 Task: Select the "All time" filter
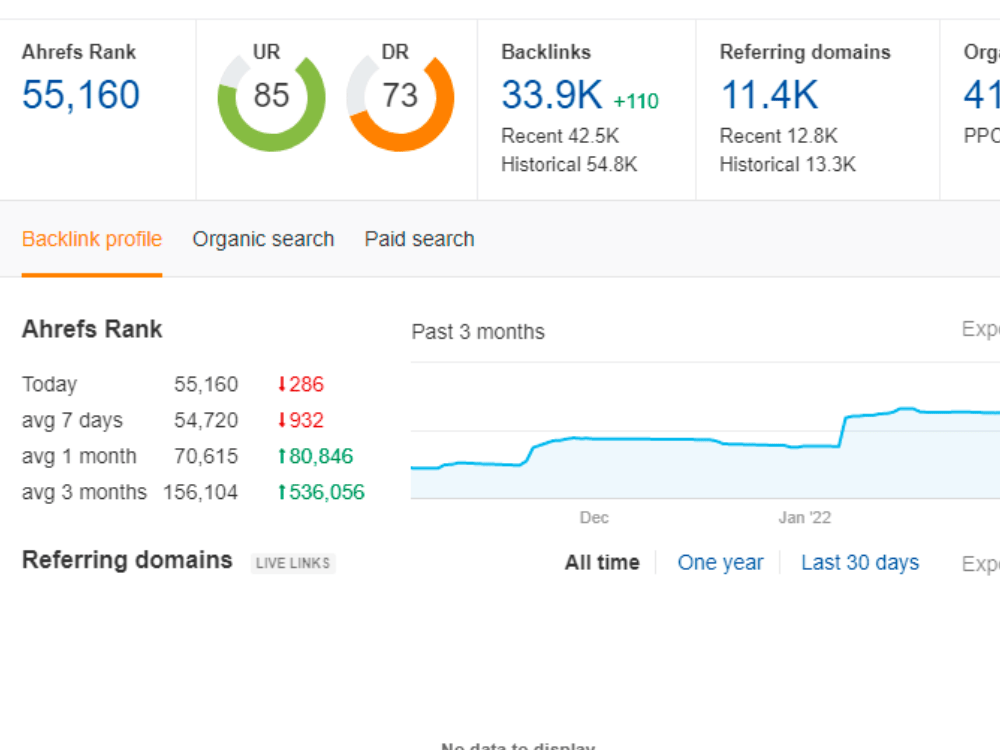click(x=601, y=562)
